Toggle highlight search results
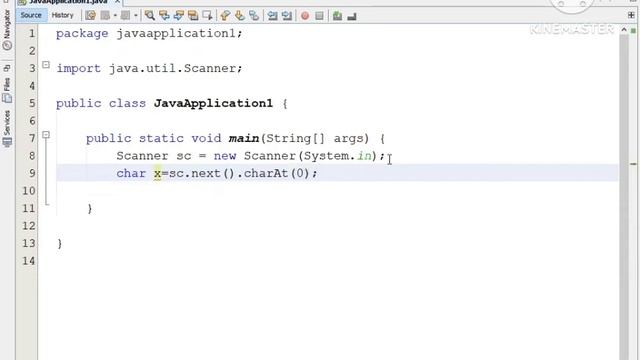The width and height of the screenshot is (640, 360). click(193, 16)
